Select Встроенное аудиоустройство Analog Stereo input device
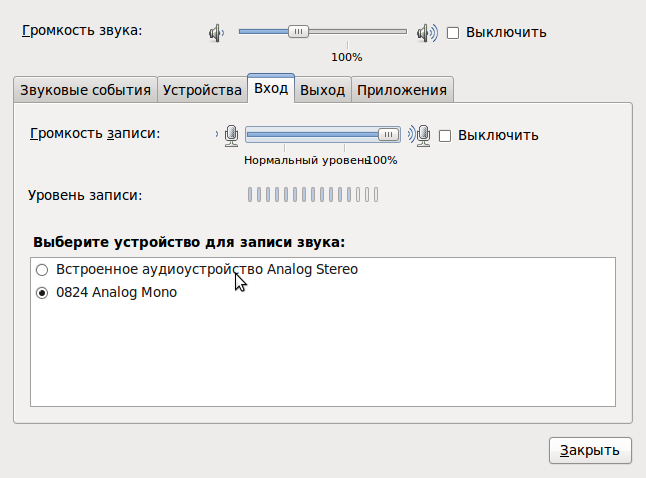This screenshot has width=646, height=478. click(42, 270)
